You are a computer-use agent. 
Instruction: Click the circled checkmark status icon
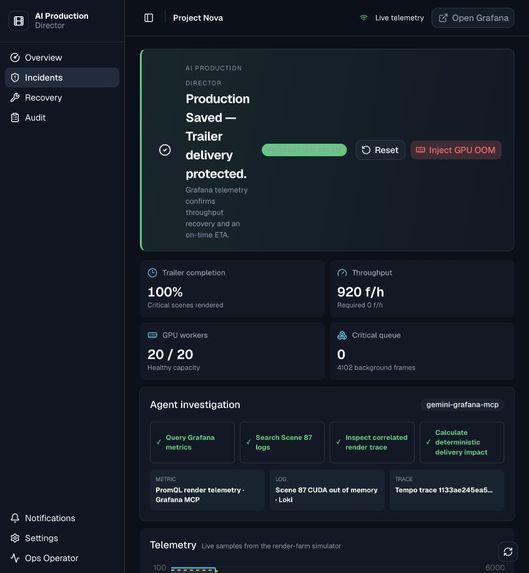(165, 150)
